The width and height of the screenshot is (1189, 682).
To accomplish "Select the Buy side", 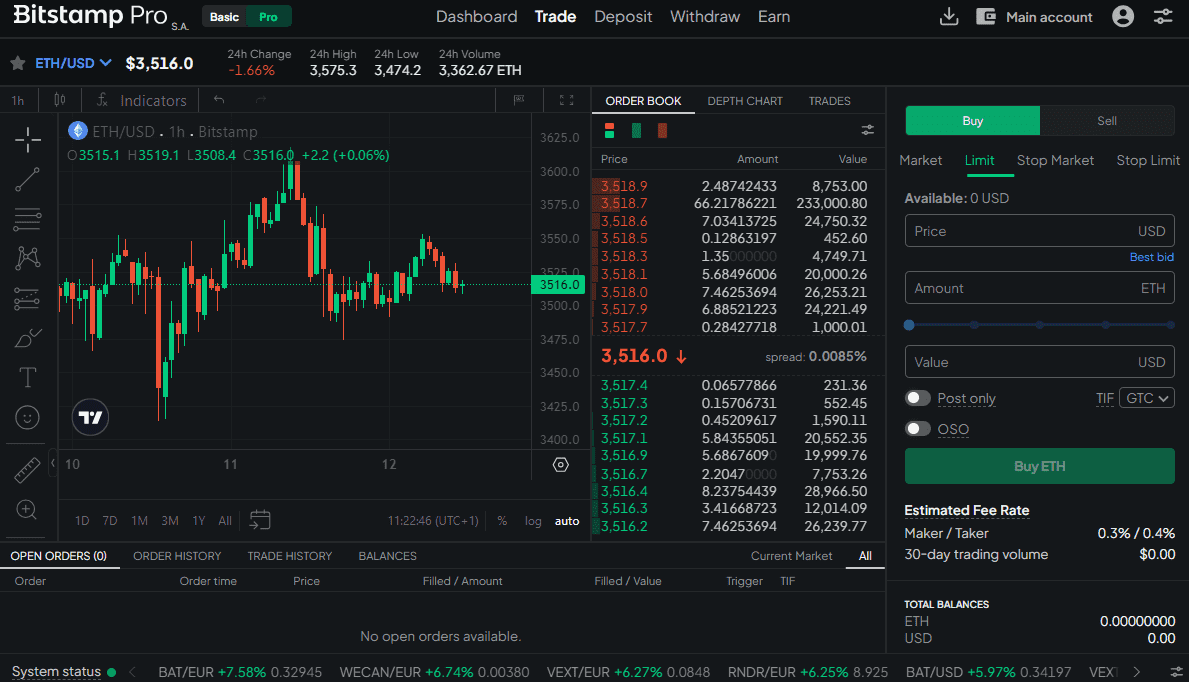I will (972, 121).
